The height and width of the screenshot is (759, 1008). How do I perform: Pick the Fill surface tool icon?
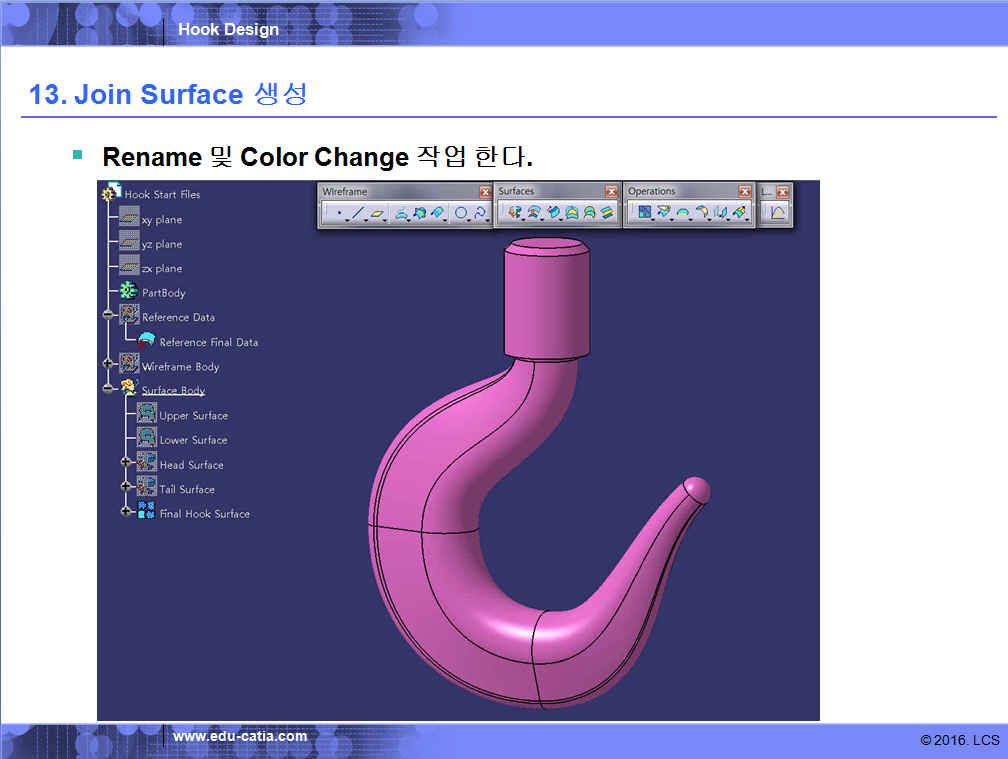[571, 213]
